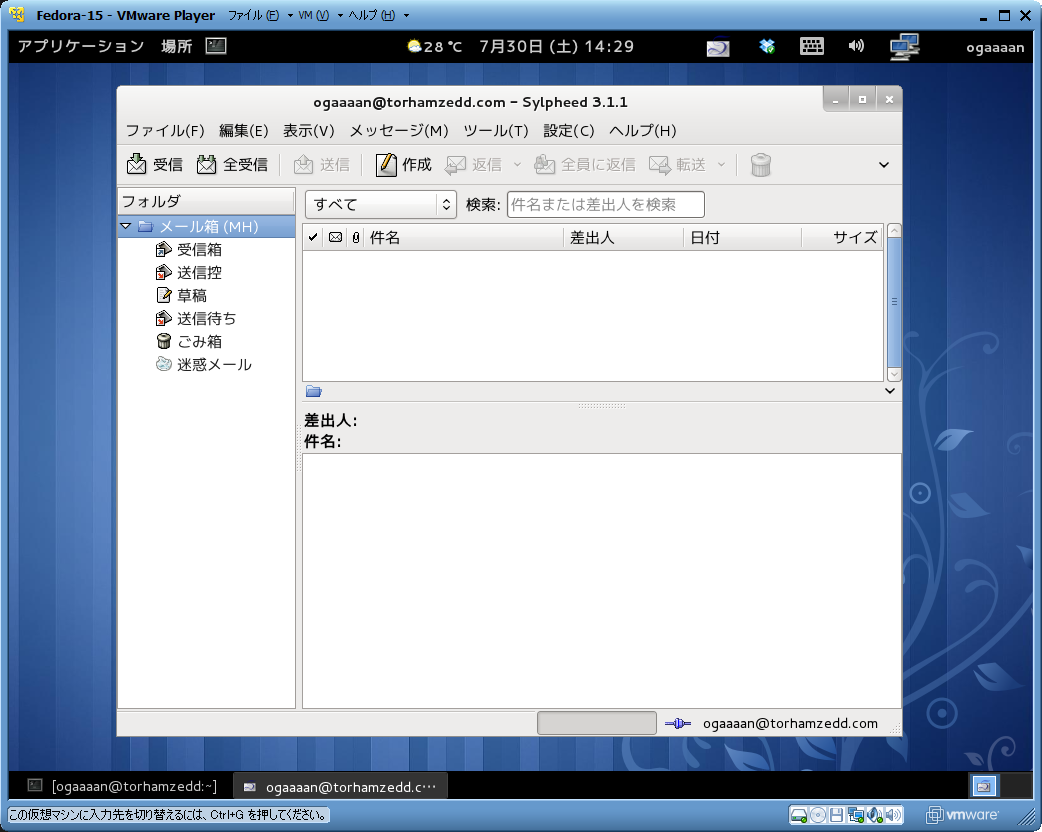
Task: Open the ヘルプ(H) menu in Sylpheed
Action: [643, 131]
